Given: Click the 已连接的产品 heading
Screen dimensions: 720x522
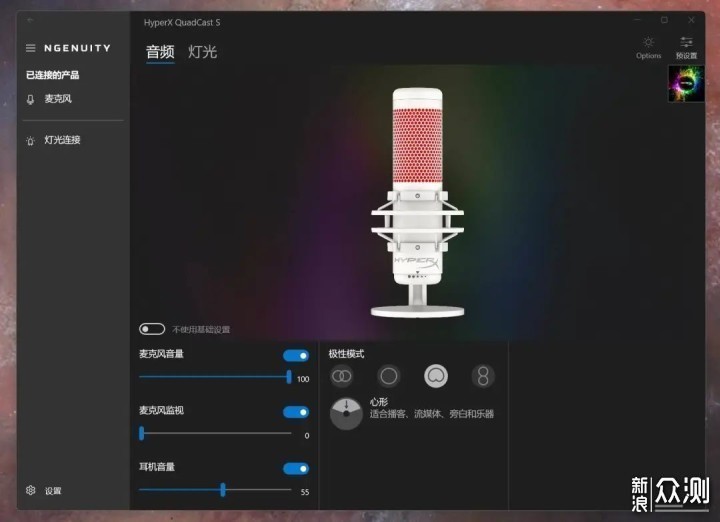Looking at the screenshot, I should pyautogui.click(x=52, y=75).
